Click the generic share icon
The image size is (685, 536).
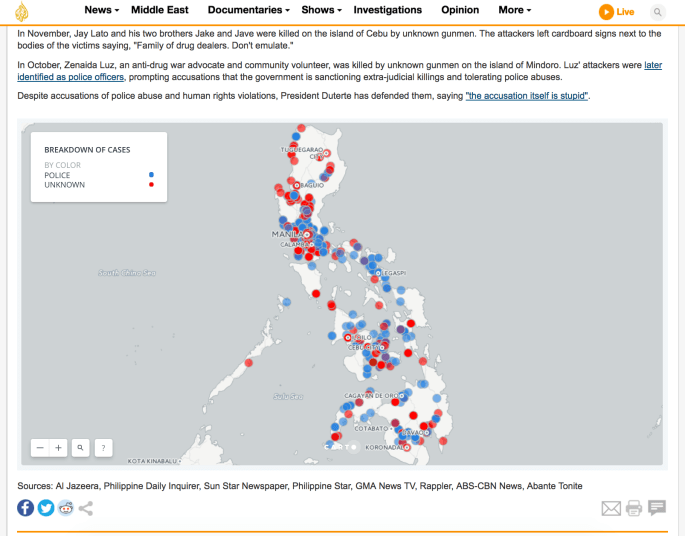point(86,508)
